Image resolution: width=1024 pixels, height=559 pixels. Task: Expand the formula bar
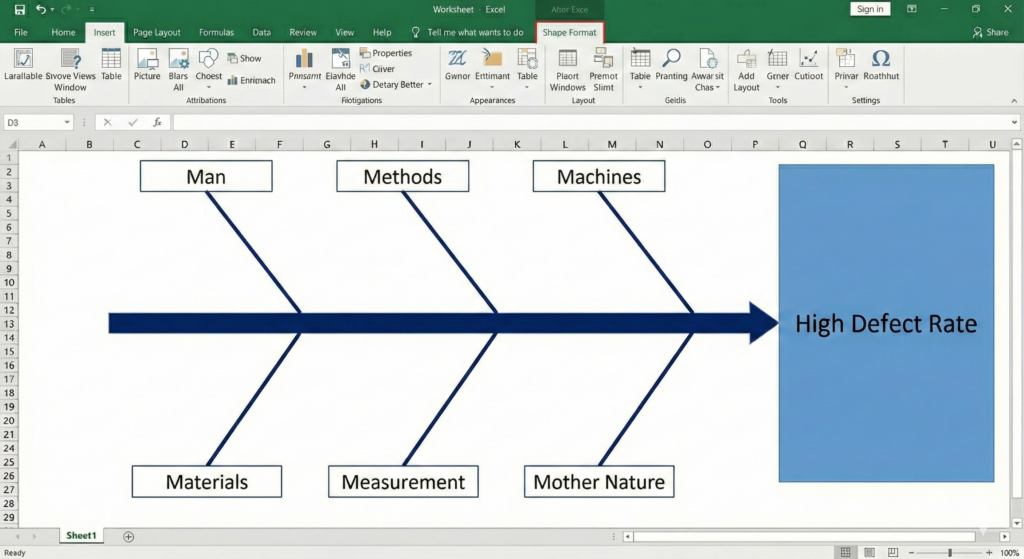(x=1014, y=122)
